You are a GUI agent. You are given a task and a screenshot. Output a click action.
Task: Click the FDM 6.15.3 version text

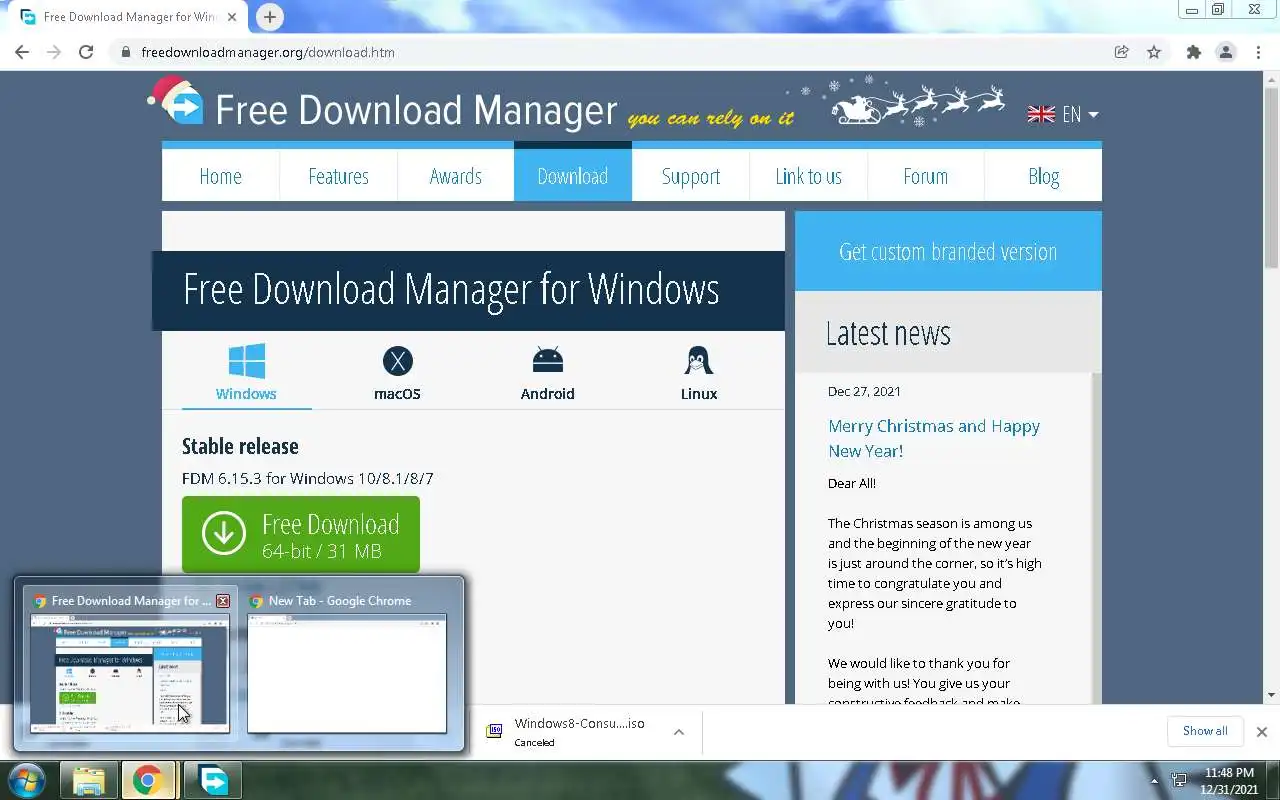click(307, 478)
